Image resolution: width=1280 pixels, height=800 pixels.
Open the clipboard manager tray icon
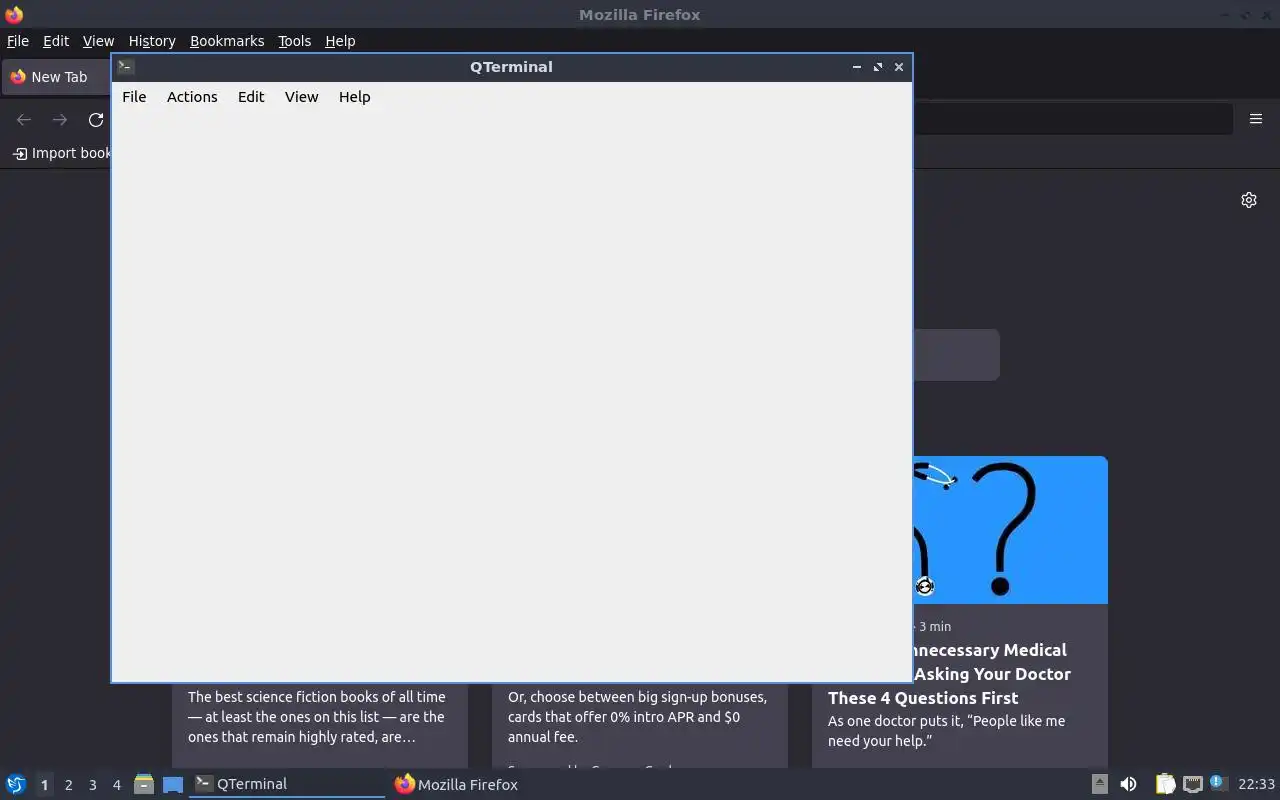1165,784
